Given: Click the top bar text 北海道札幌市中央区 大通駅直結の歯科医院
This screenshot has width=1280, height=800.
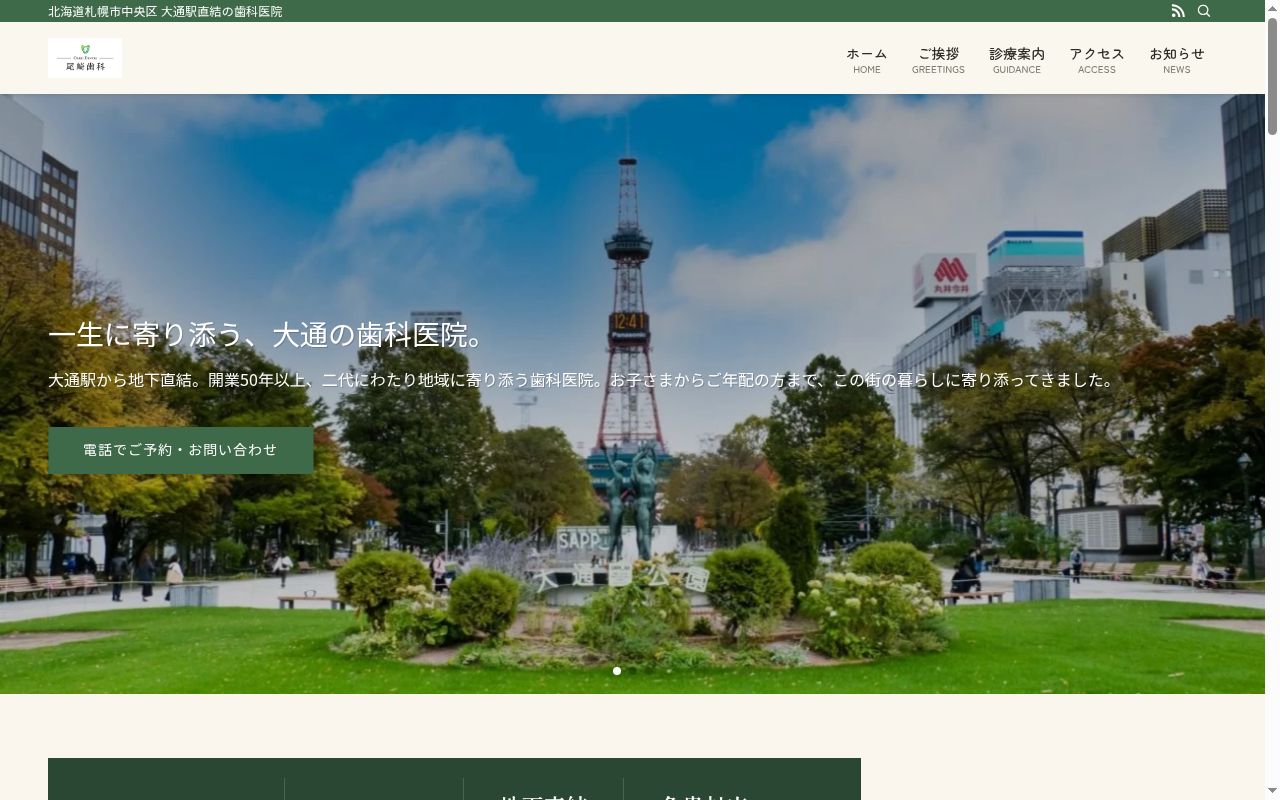Looking at the screenshot, I should click(x=165, y=11).
